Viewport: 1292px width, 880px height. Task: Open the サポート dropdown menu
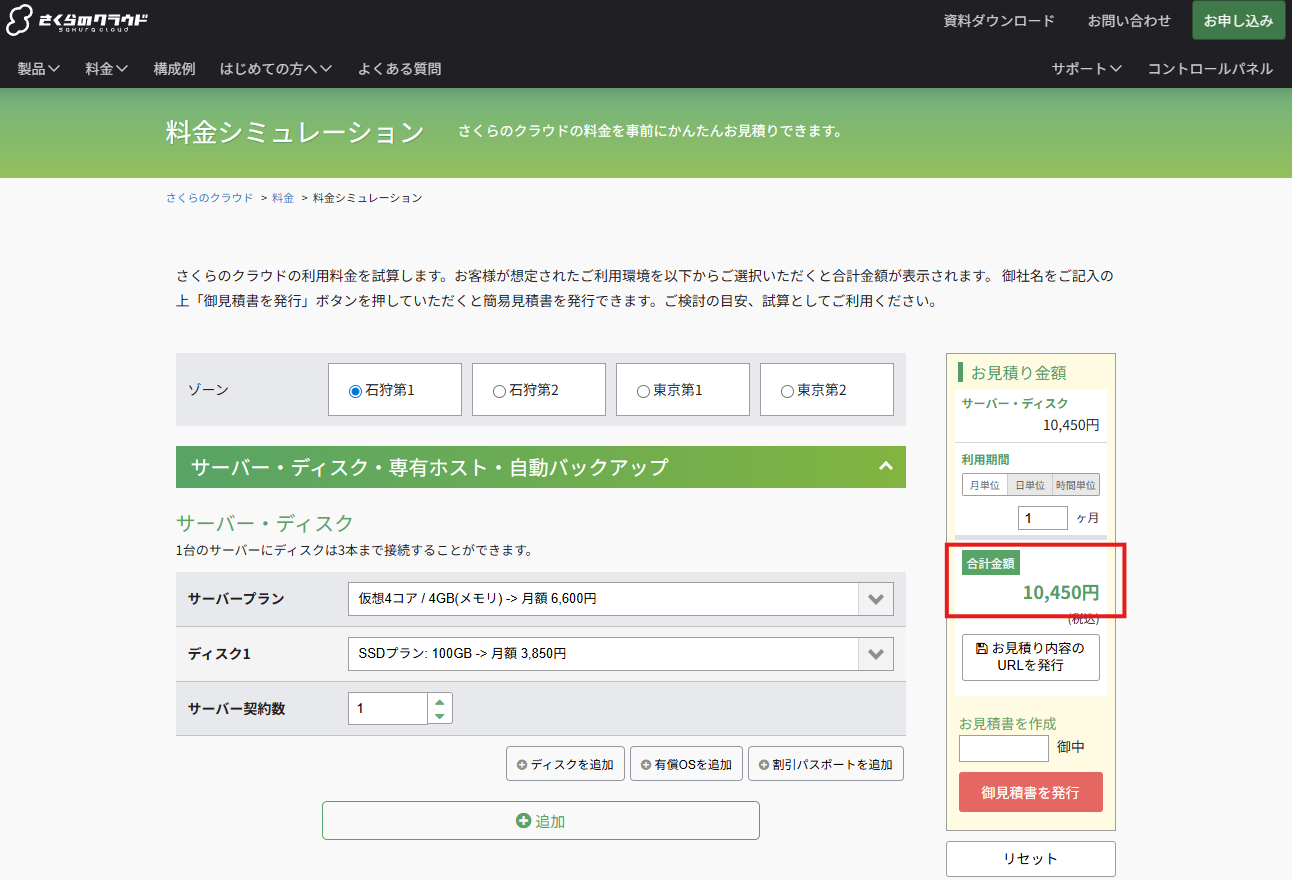1086,68
